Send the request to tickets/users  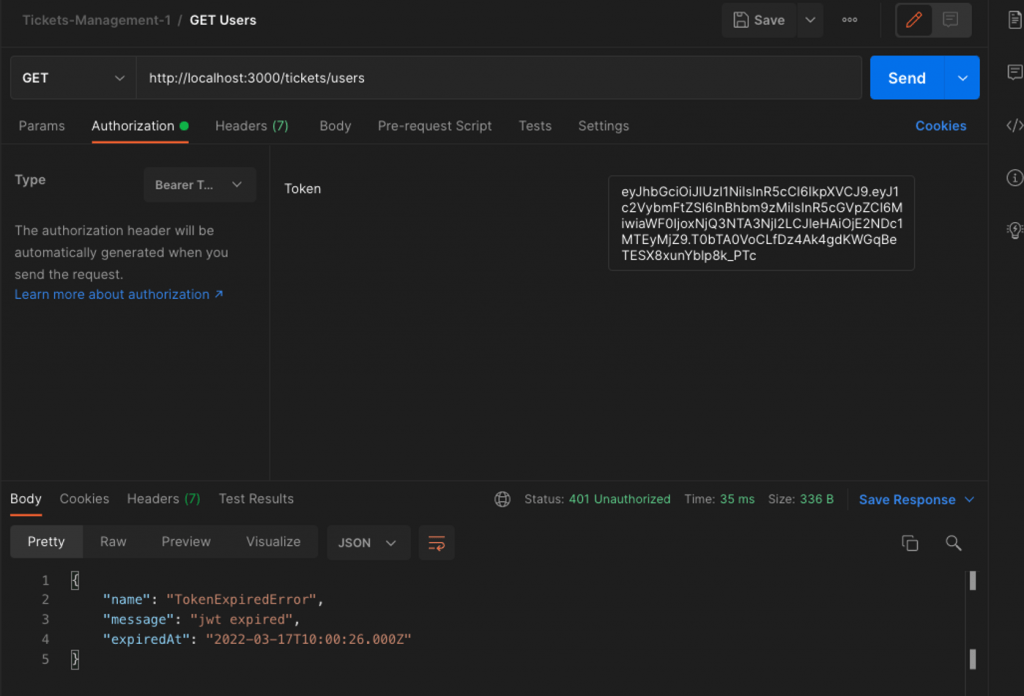(x=905, y=77)
